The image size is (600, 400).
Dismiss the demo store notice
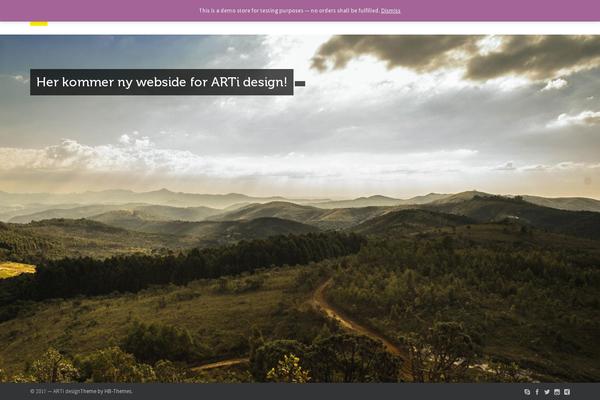[390, 11]
